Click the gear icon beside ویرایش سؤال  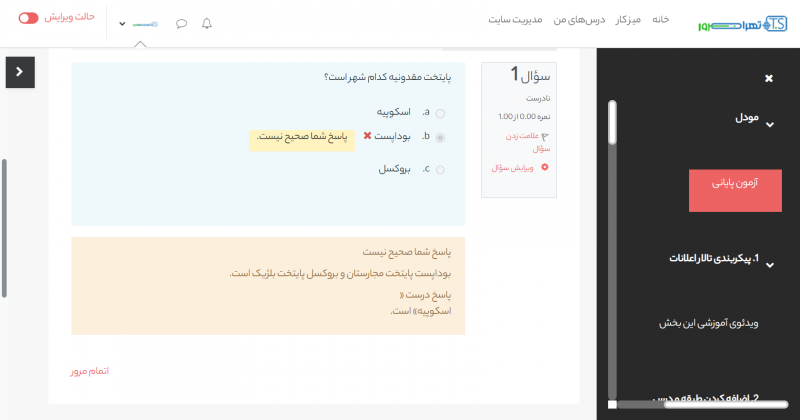(545, 167)
